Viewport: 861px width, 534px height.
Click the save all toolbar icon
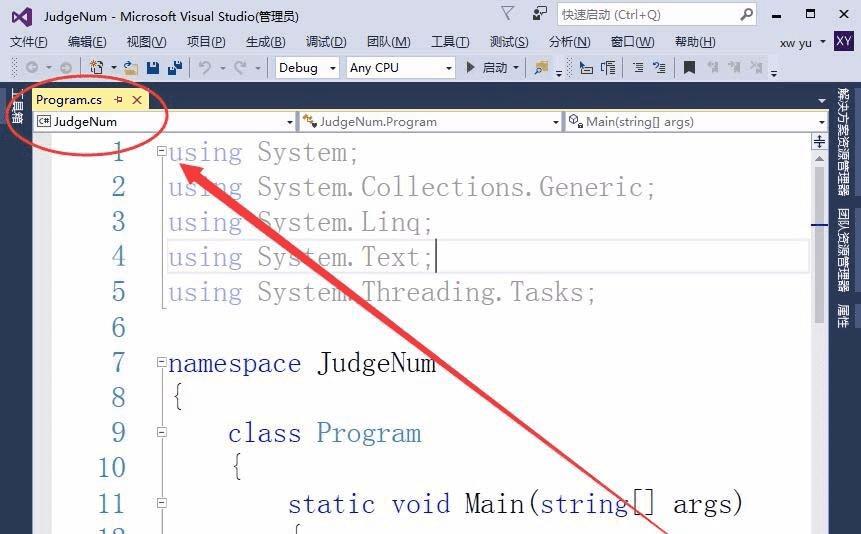(175, 68)
